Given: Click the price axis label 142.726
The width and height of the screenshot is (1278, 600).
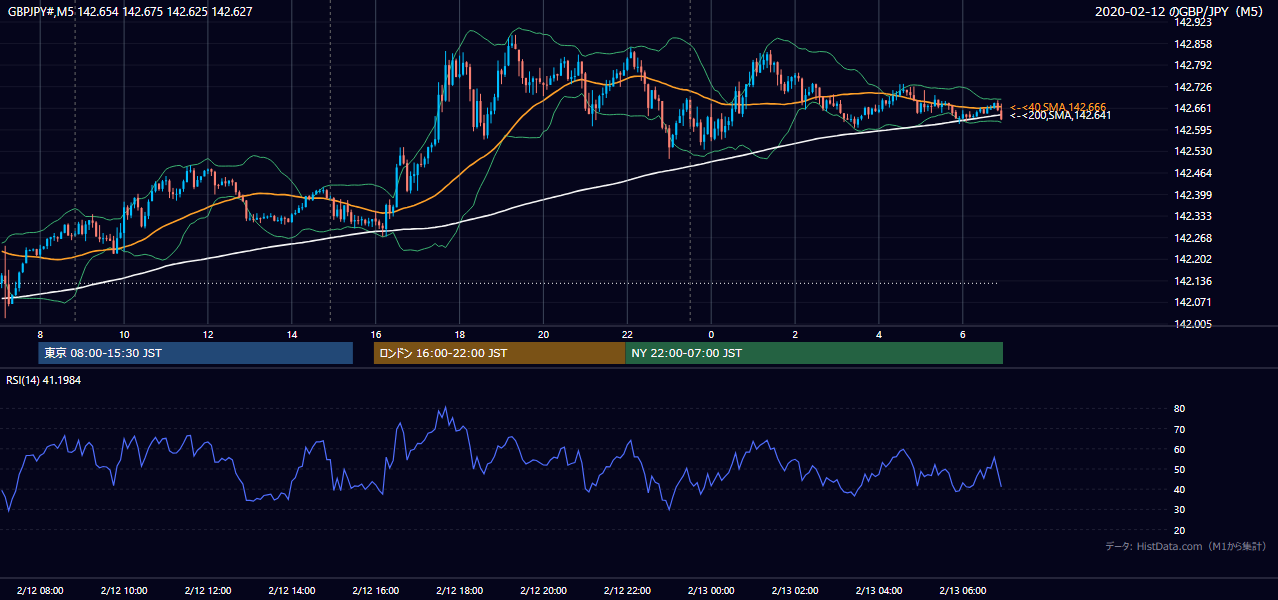Looking at the screenshot, I should [x=1193, y=88].
